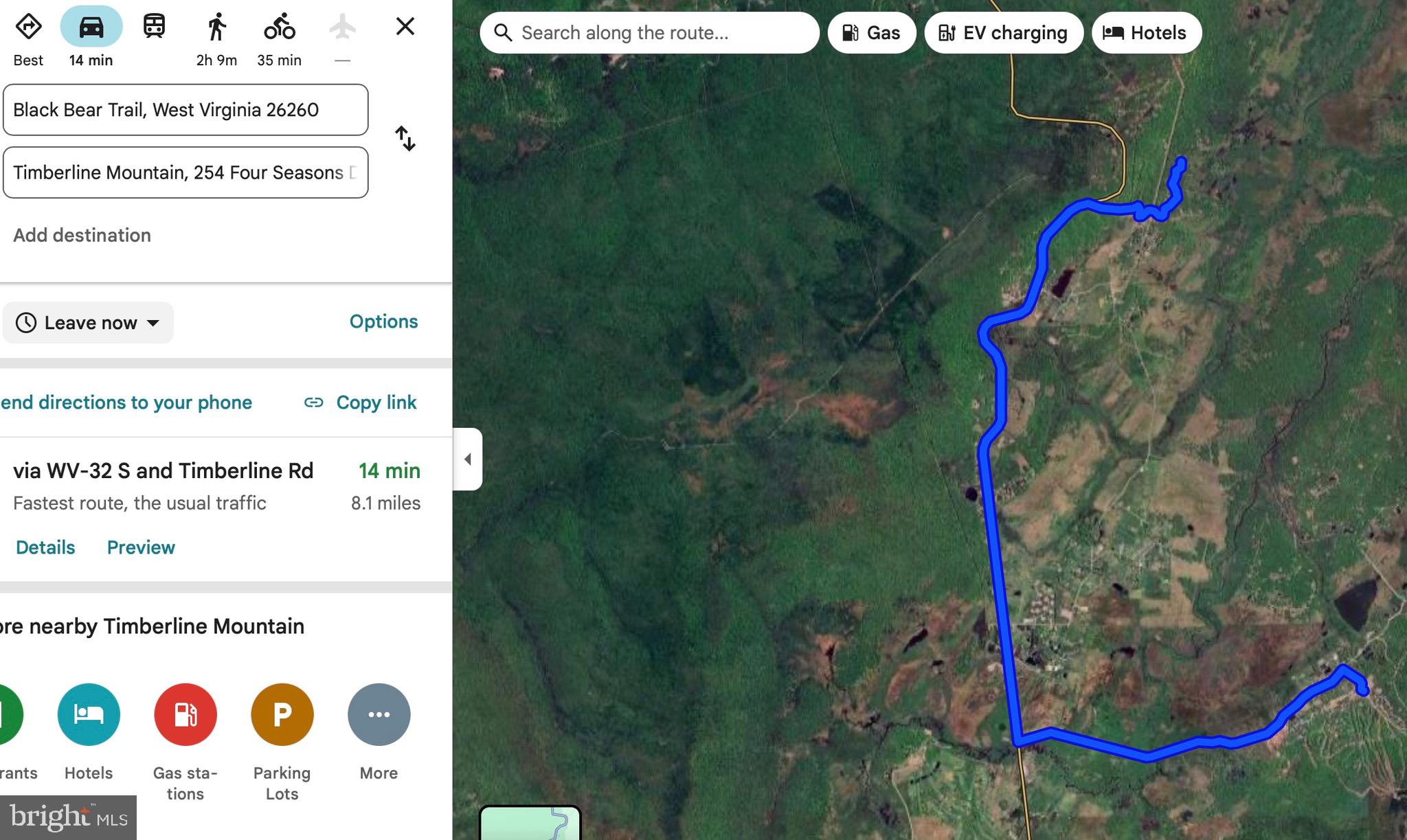
Task: Toggle Hotels filter chip on map
Action: (x=1146, y=33)
